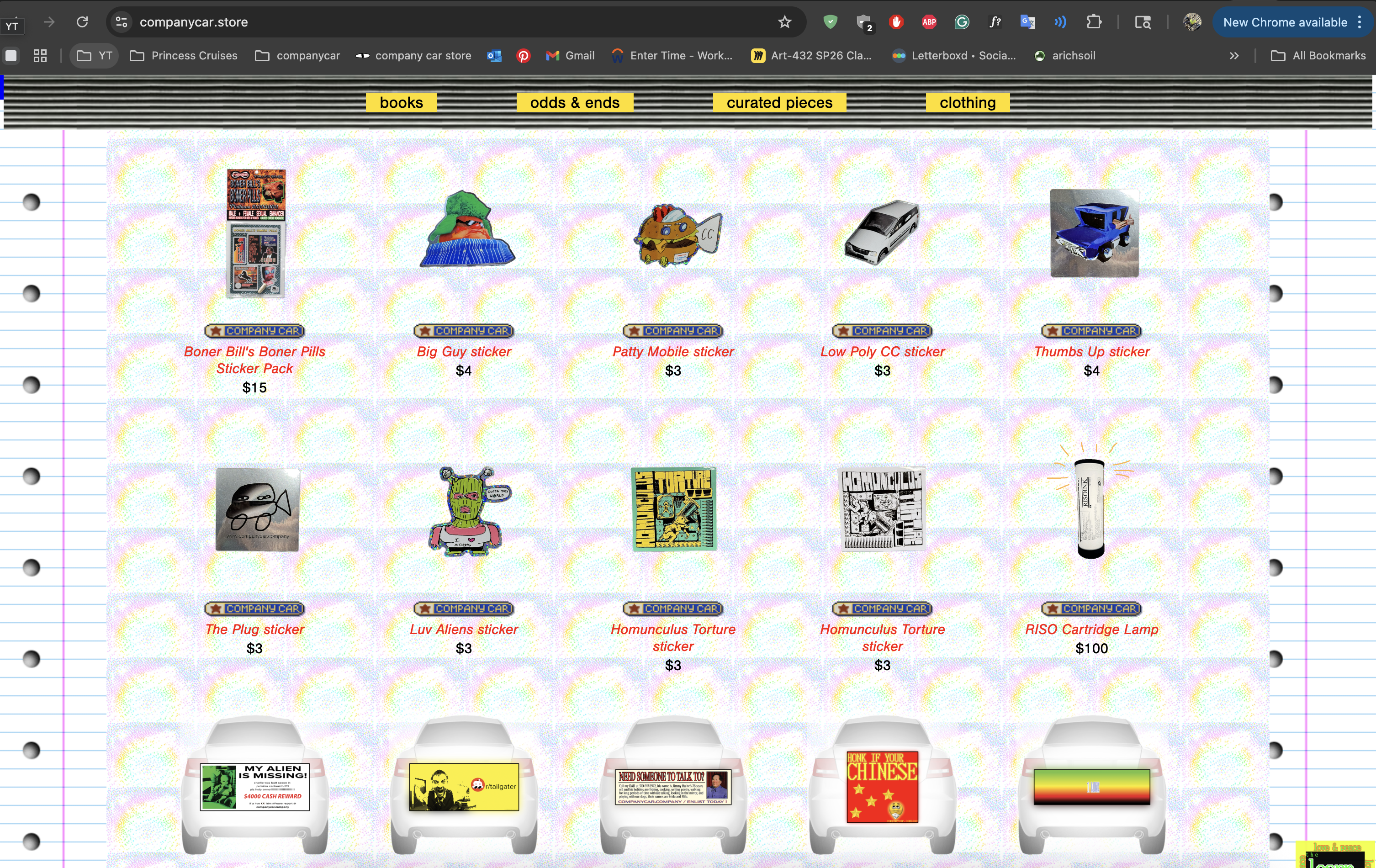1376x868 pixels.
Task: Click the New Chrome available button
Action: tap(1285, 22)
